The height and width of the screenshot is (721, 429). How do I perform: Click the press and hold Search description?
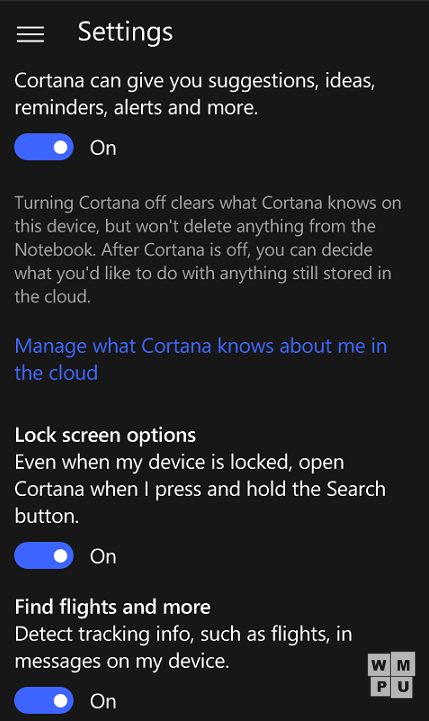(x=200, y=489)
